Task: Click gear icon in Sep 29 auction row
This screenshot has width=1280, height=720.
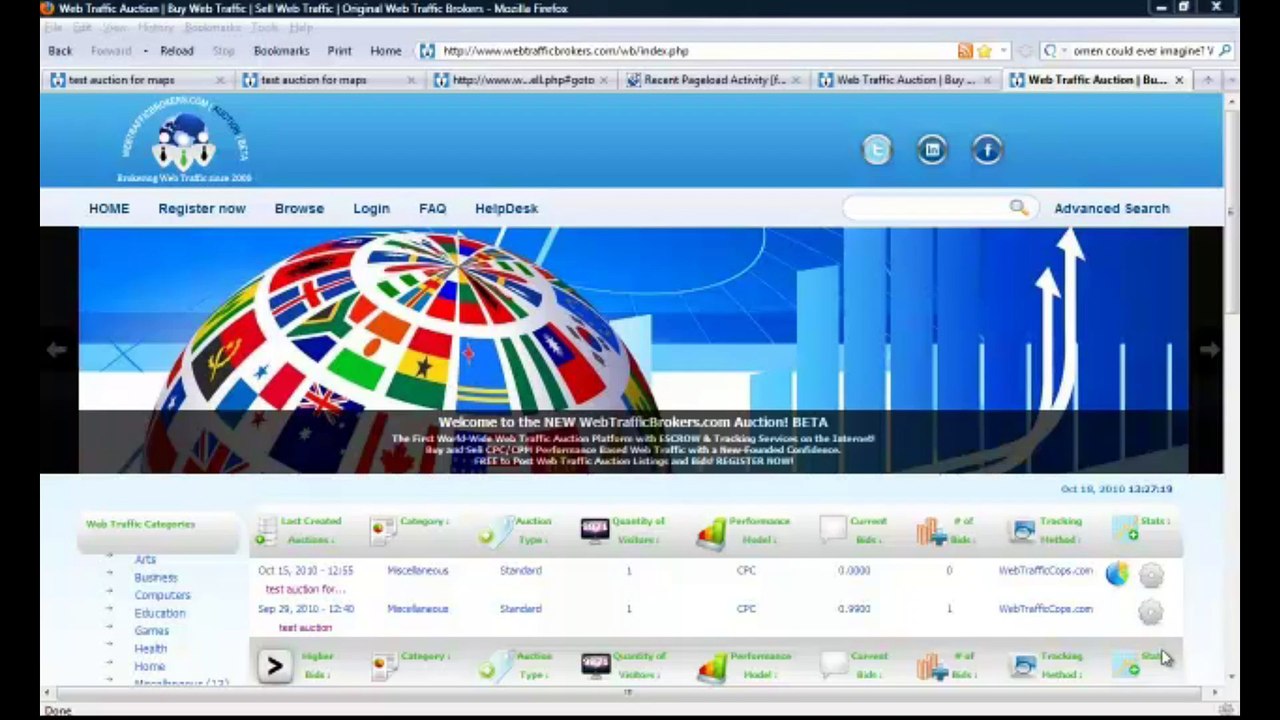Action: tap(1151, 612)
